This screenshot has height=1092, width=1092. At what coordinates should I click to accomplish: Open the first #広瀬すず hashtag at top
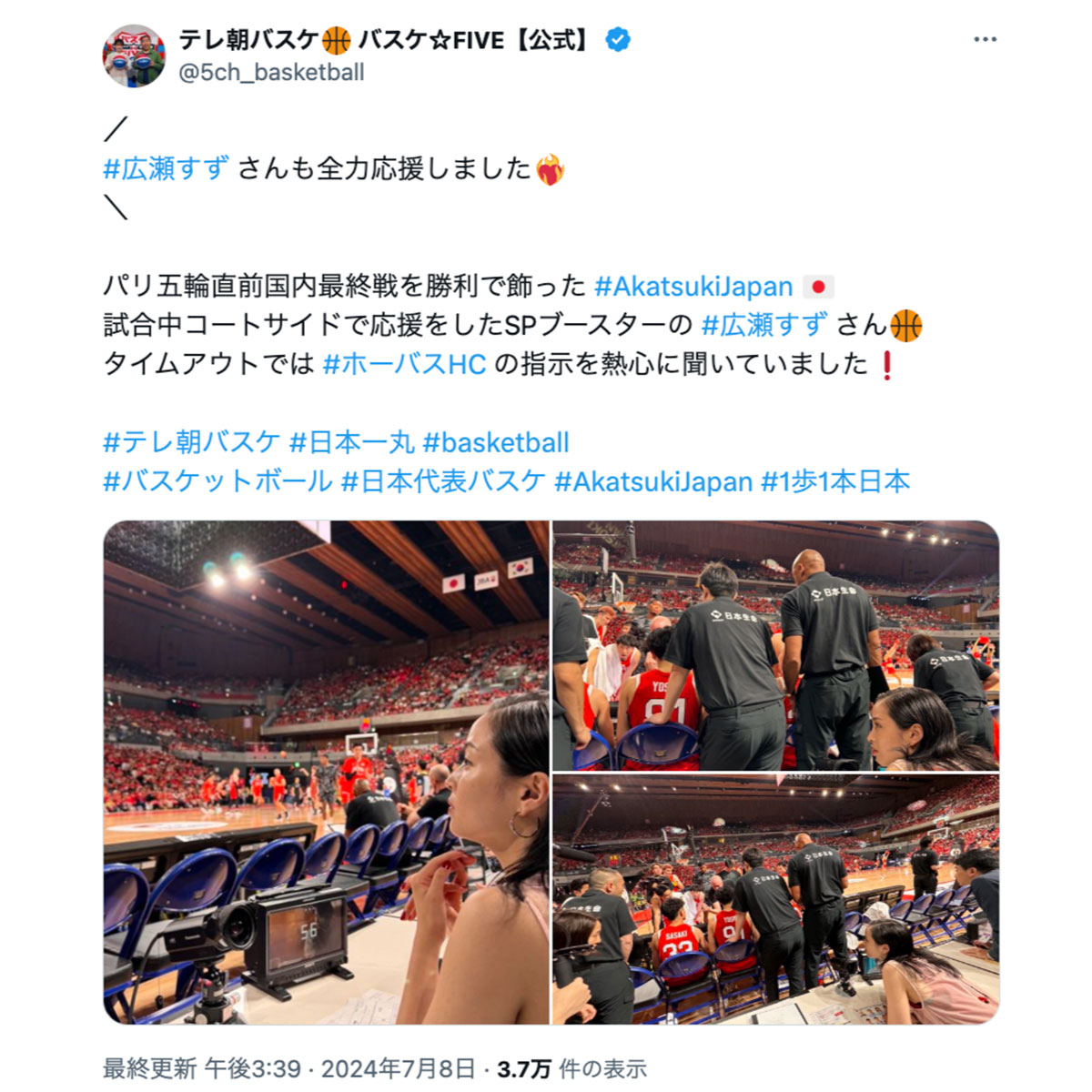click(x=167, y=169)
